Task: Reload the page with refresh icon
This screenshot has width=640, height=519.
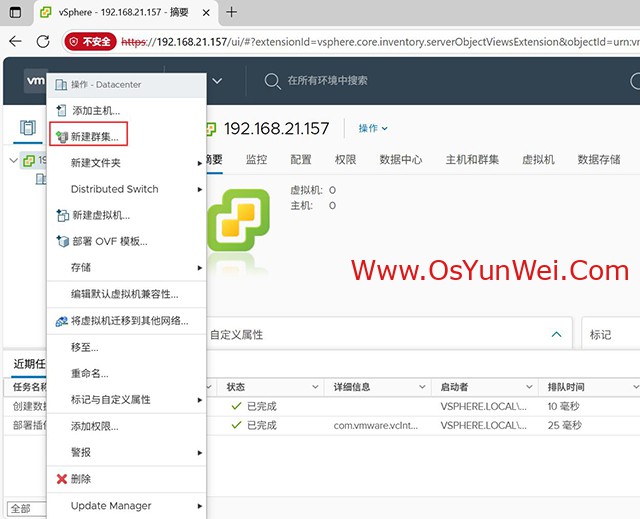Action: pos(43,41)
